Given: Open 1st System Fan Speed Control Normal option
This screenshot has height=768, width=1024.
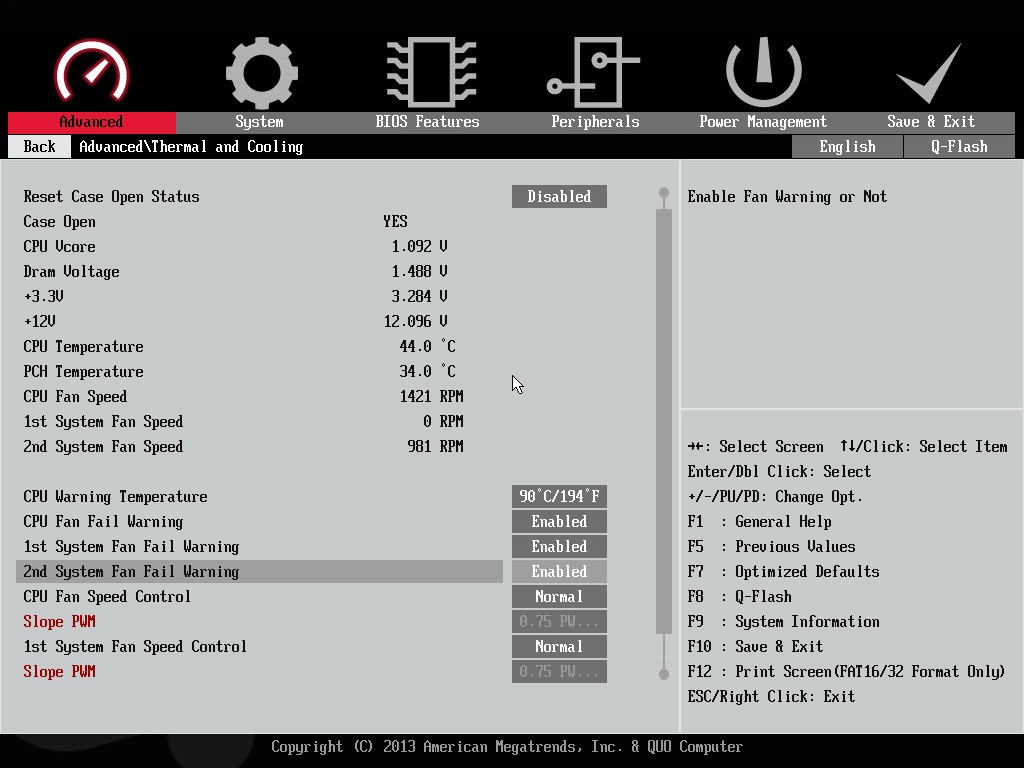Looking at the screenshot, I should pos(559,647).
